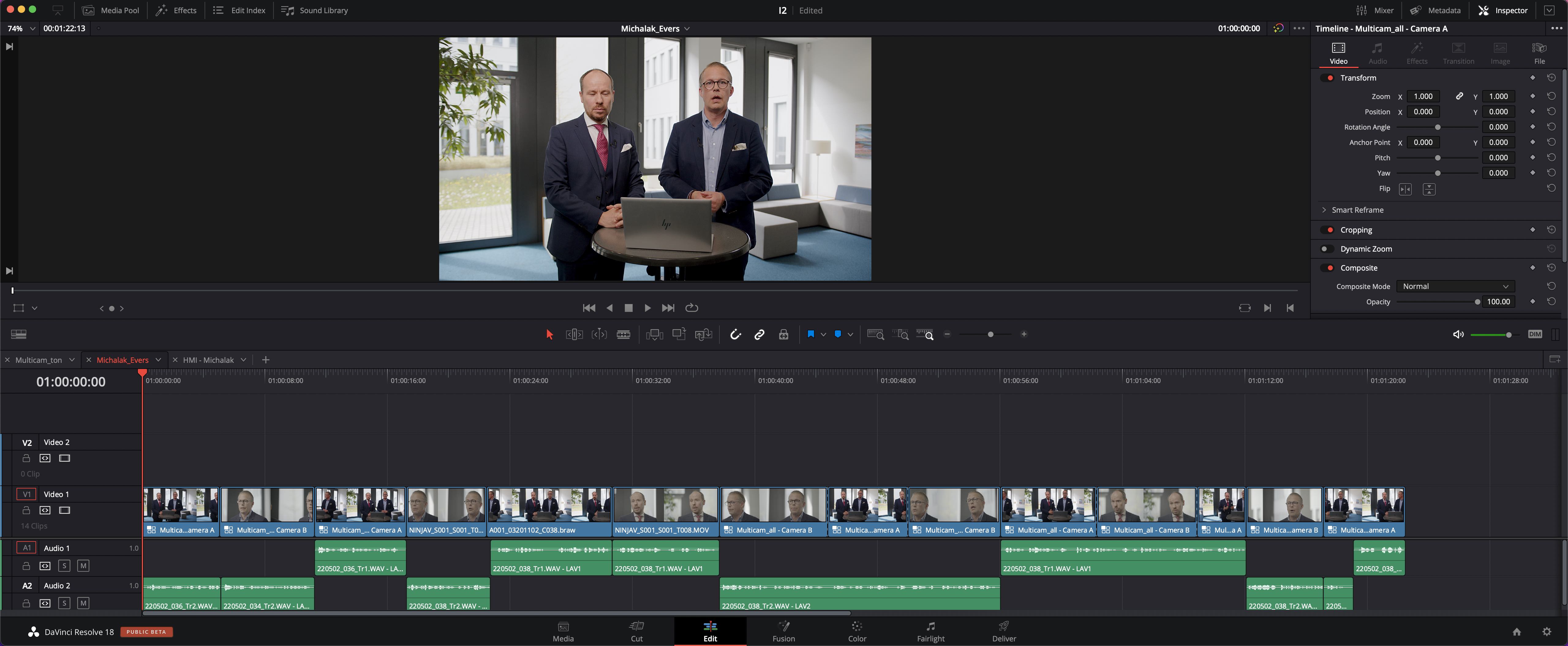Mute the Audio 1 track
The height and width of the screenshot is (646, 1568).
pos(83,566)
